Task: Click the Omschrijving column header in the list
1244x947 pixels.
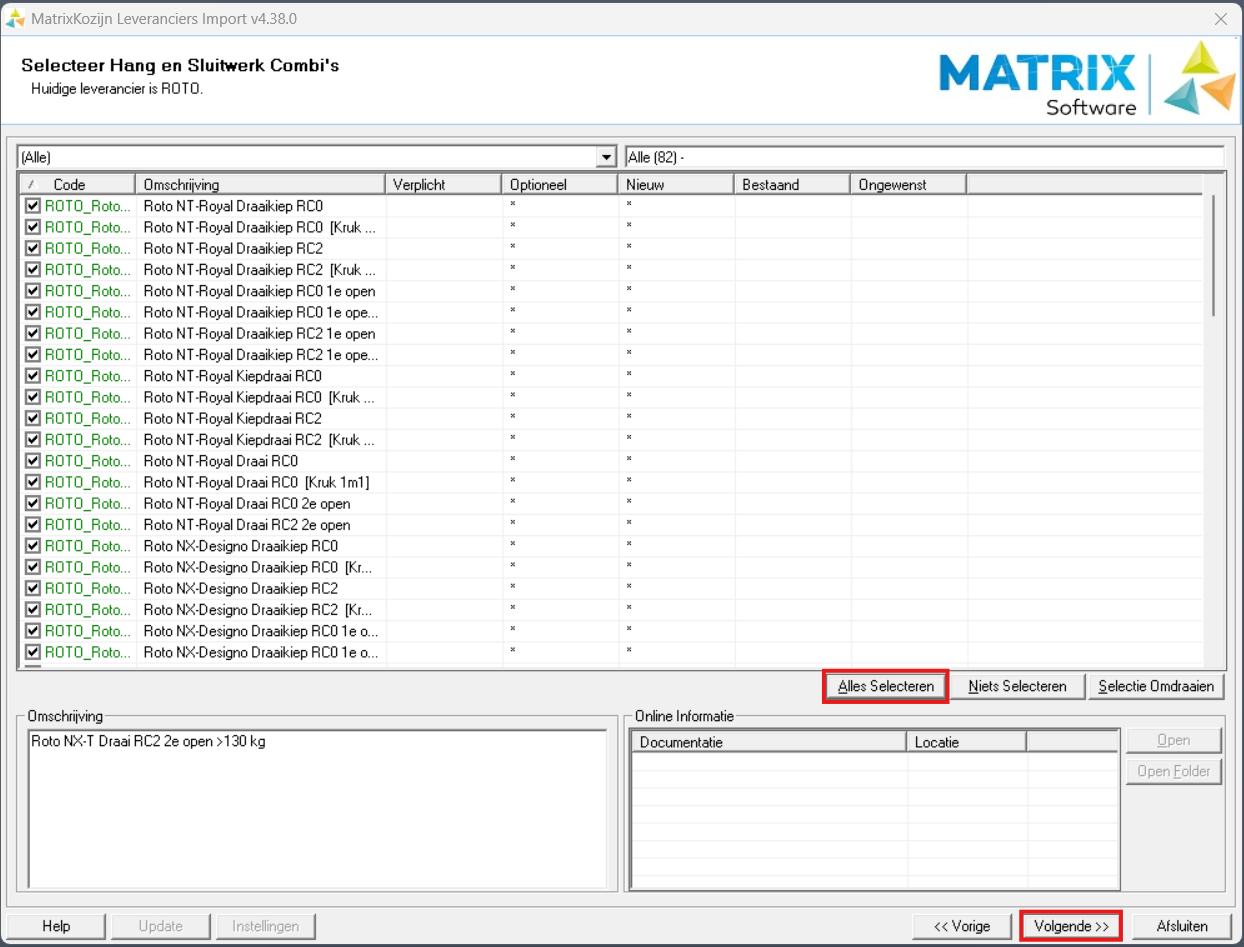Action: click(x=260, y=184)
